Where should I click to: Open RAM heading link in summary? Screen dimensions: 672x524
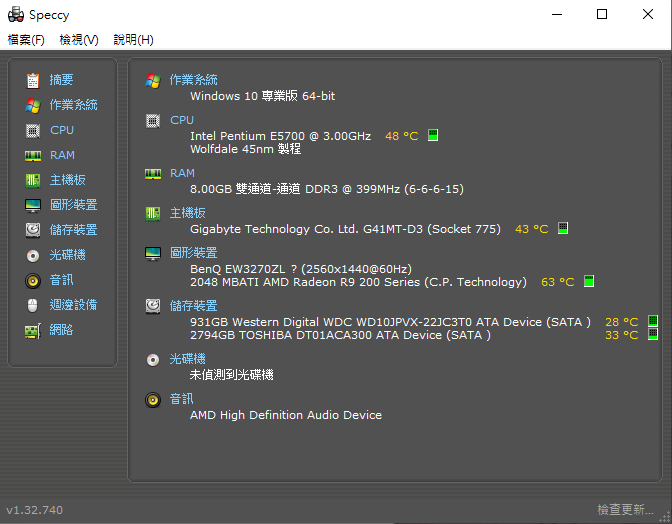[182, 173]
